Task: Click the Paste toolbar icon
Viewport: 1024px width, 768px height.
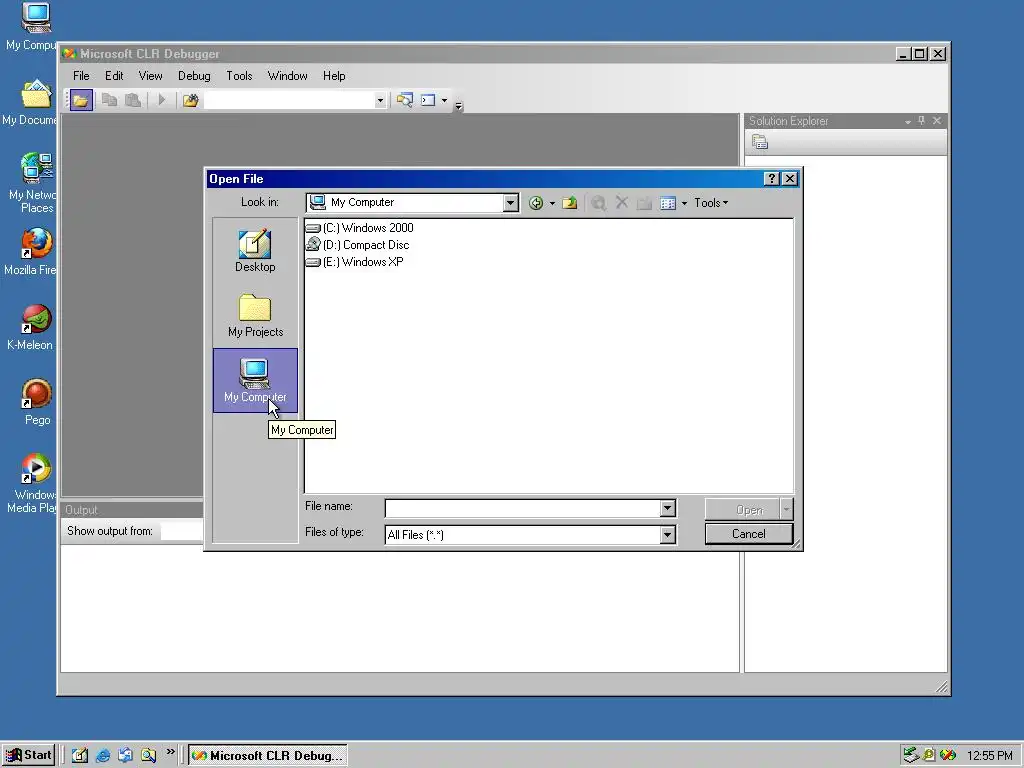Action: (133, 100)
